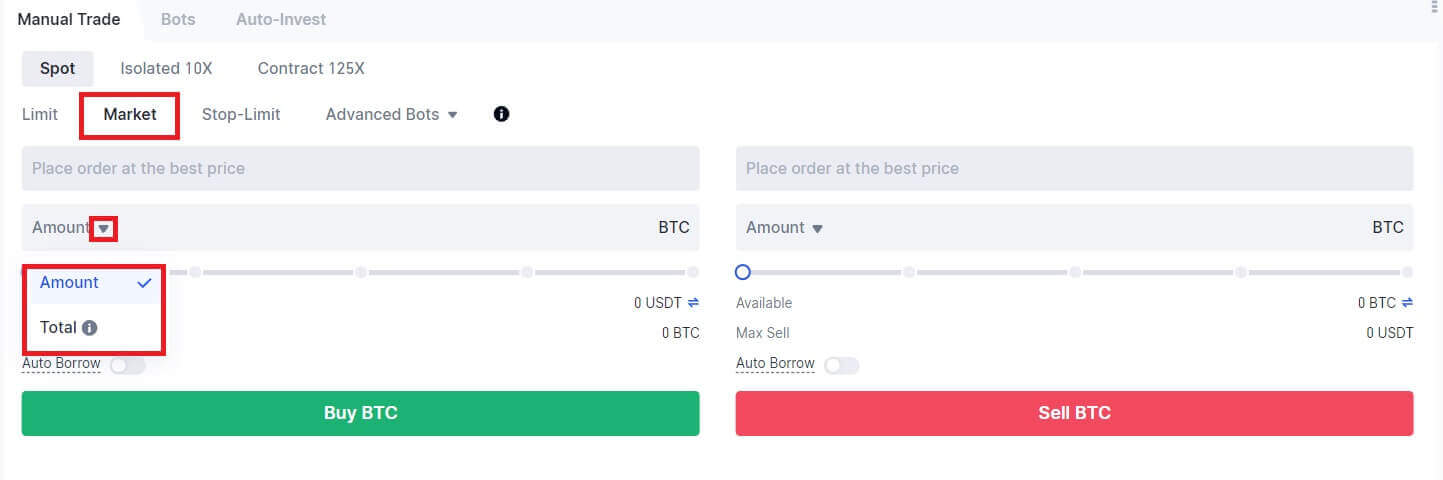Open the Auto-Invest tab
The width and height of the screenshot is (1443, 480).
click(x=281, y=19)
